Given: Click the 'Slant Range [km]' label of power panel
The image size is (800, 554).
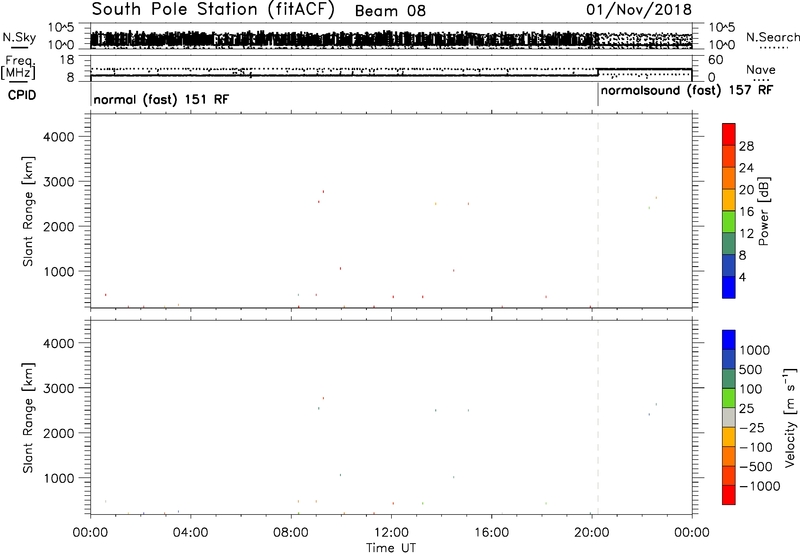Looking at the screenshot, I should tap(29, 211).
